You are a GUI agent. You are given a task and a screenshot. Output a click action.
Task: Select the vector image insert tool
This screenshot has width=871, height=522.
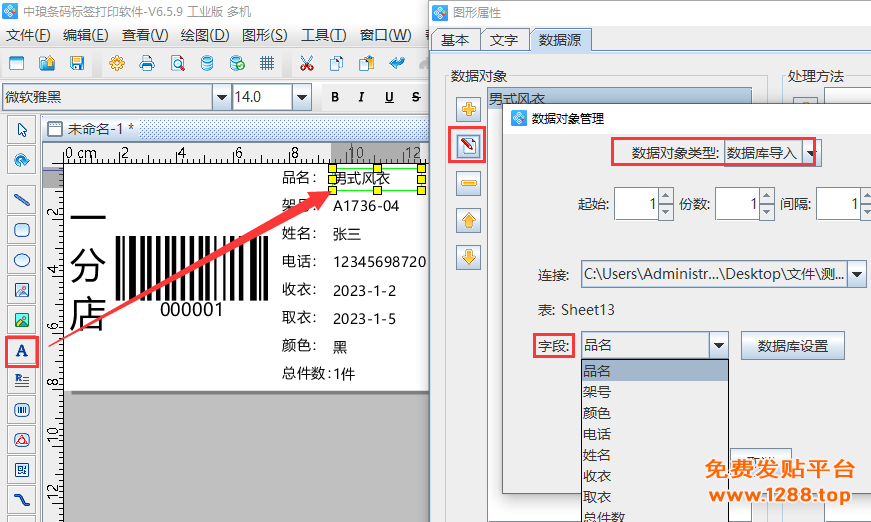point(22,290)
